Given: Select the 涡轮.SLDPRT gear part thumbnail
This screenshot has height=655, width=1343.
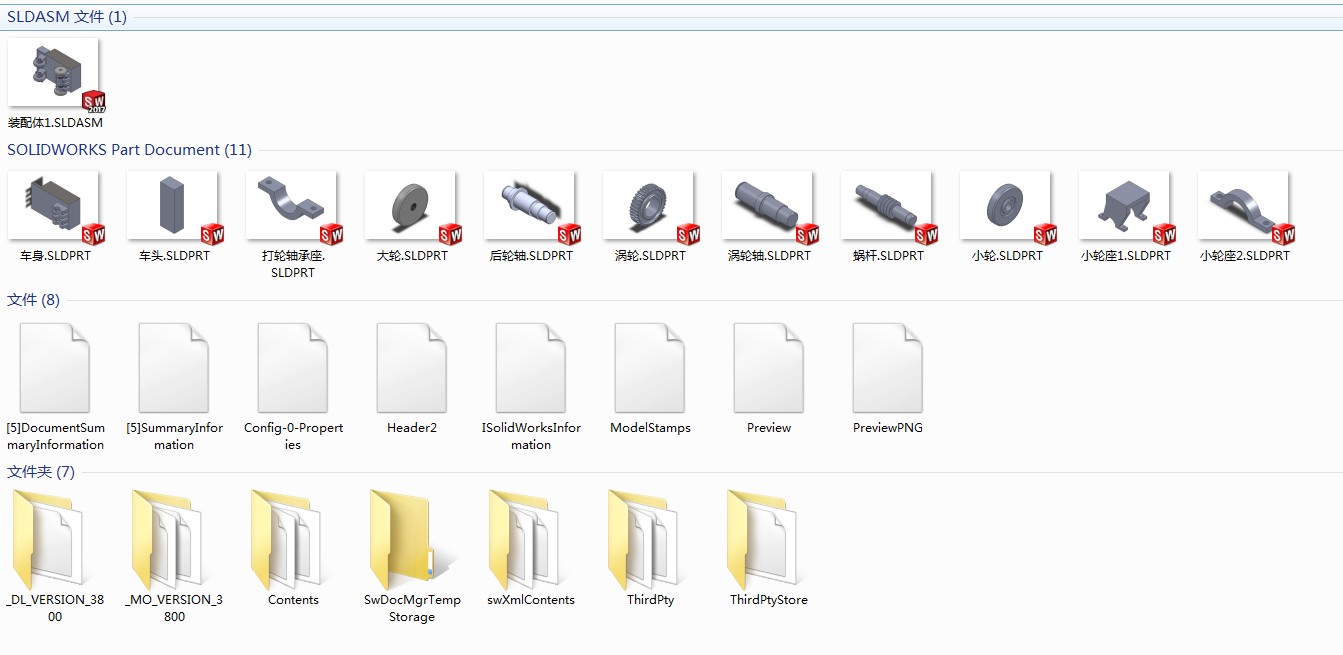Looking at the screenshot, I should coord(650,207).
